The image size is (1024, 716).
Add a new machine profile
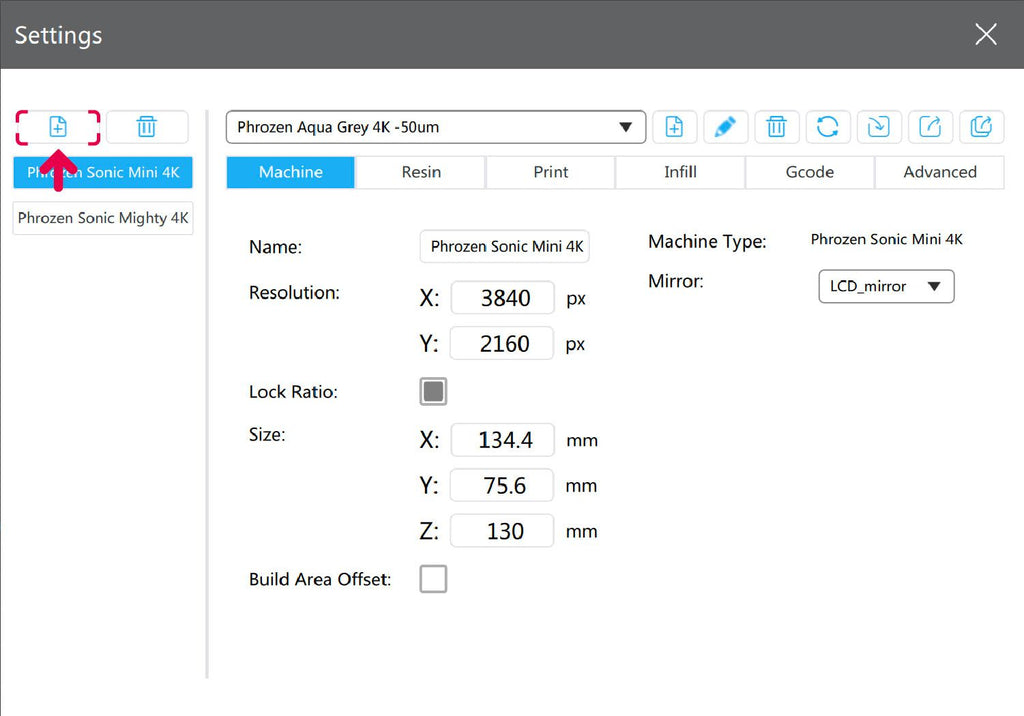pyautogui.click(x=58, y=127)
